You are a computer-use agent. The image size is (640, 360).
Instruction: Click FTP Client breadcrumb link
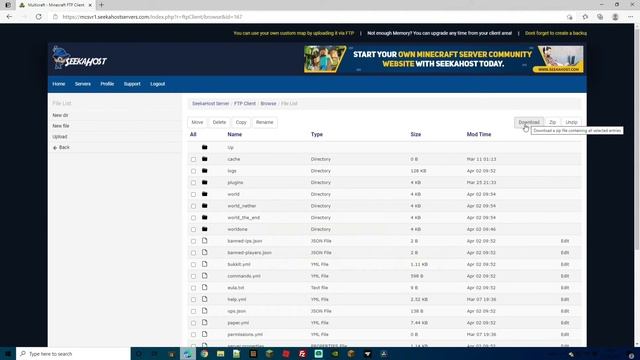pos(245,103)
